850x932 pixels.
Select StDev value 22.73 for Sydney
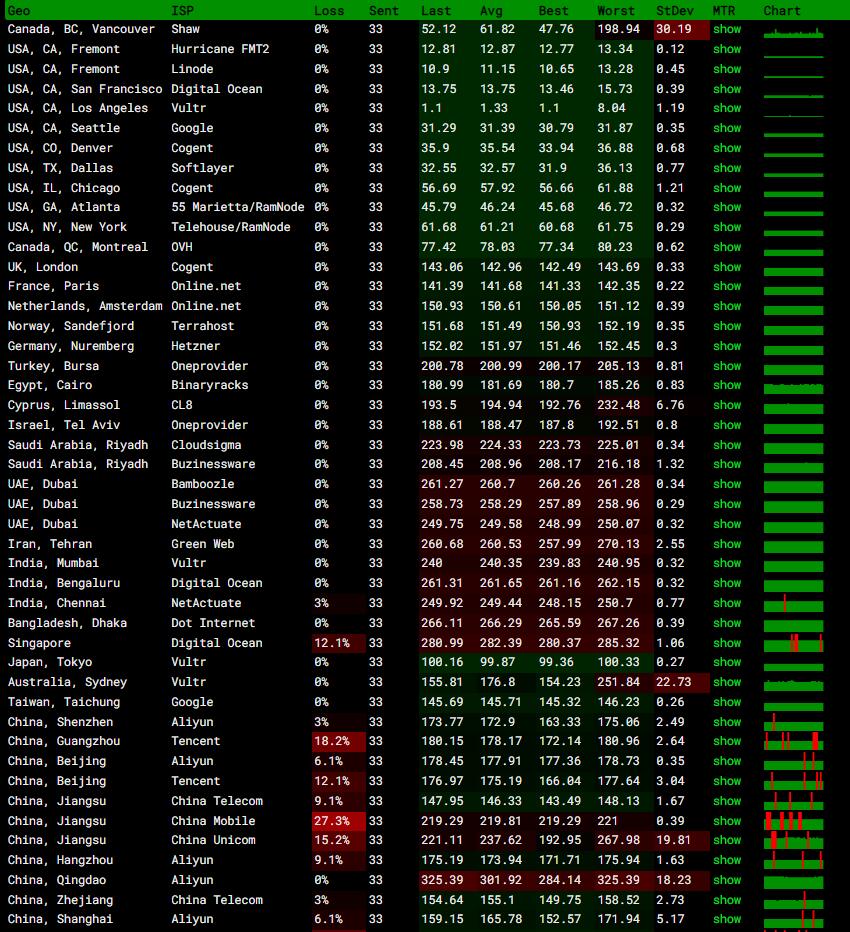[x=681, y=682]
